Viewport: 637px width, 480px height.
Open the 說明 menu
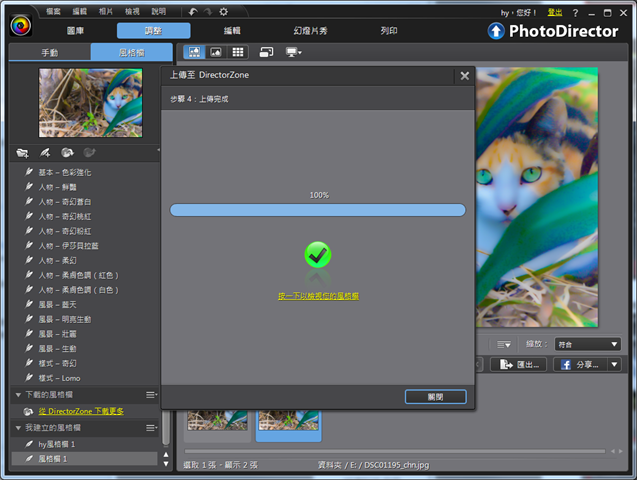coord(158,11)
